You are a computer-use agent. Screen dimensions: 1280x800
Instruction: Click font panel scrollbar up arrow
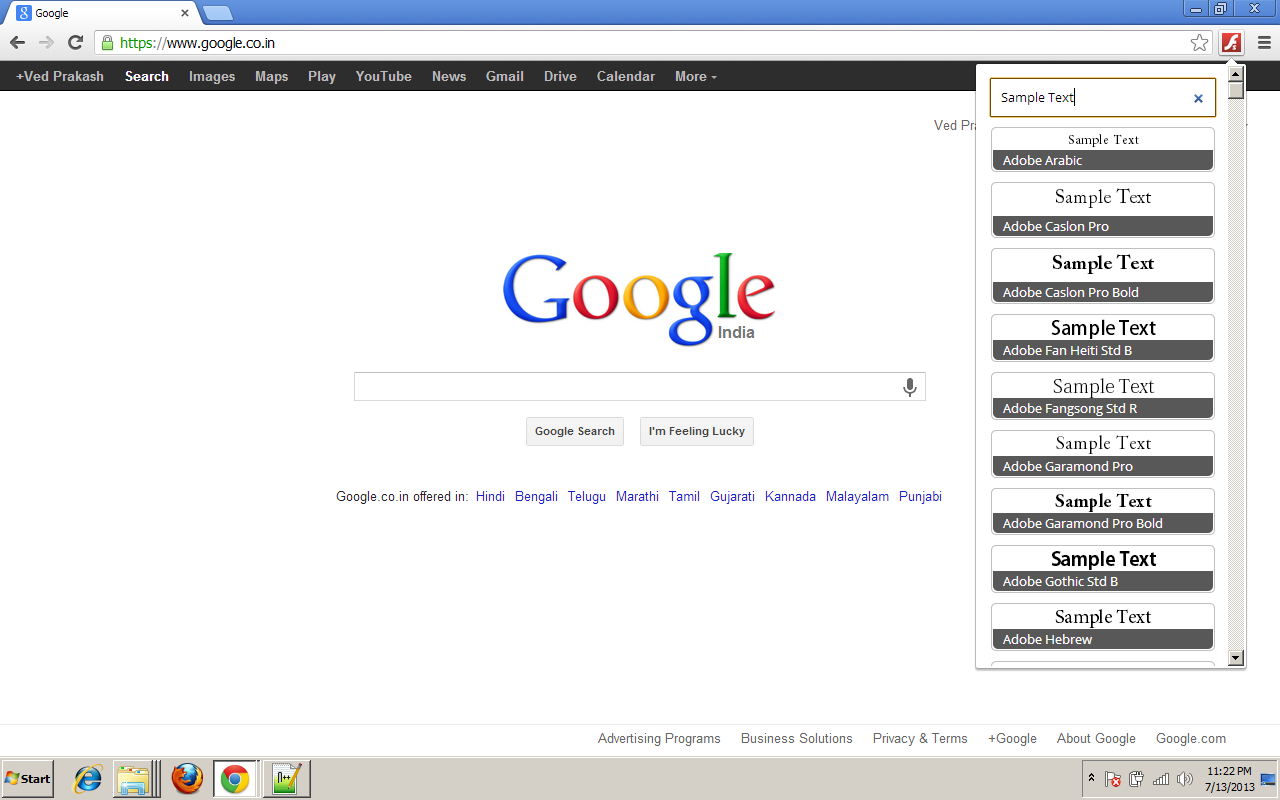1236,74
